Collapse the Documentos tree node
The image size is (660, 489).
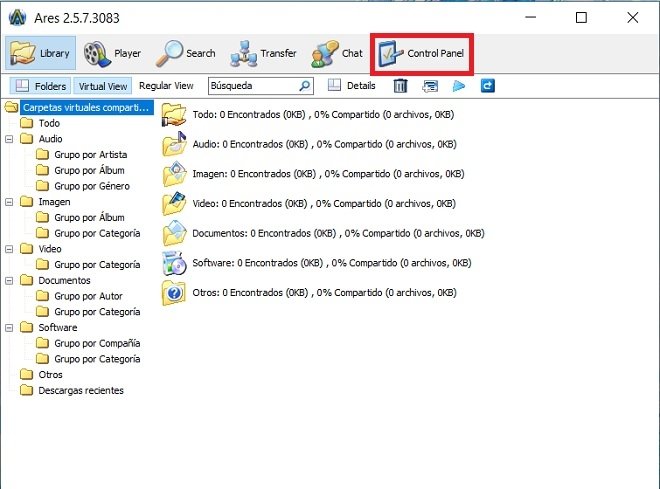pos(9,281)
